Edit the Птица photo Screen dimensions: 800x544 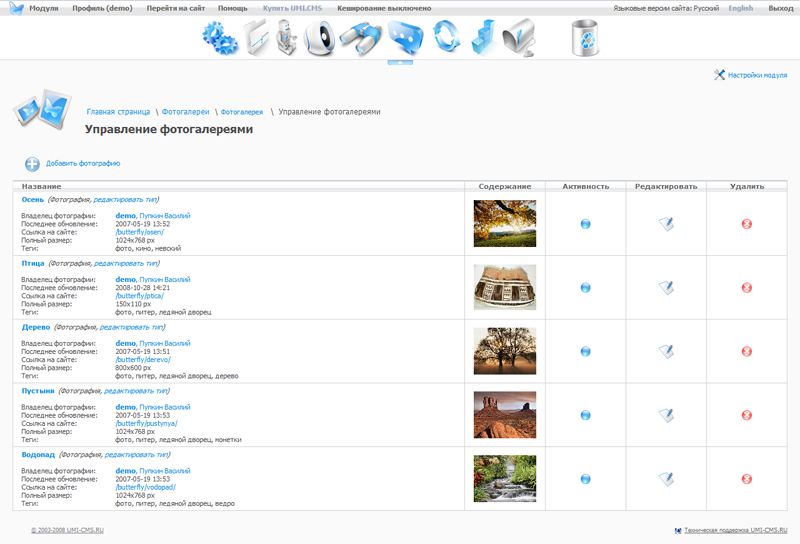[666, 287]
